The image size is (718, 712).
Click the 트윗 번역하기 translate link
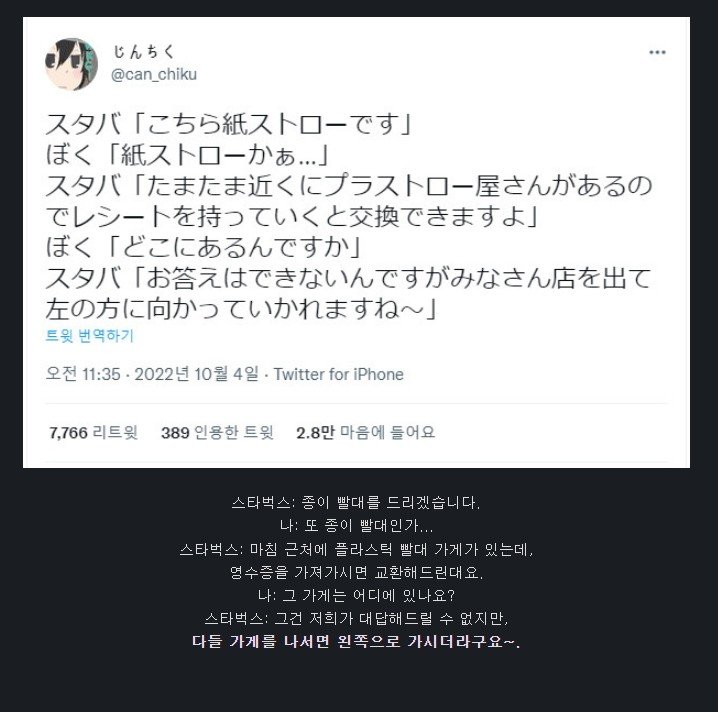click(89, 336)
